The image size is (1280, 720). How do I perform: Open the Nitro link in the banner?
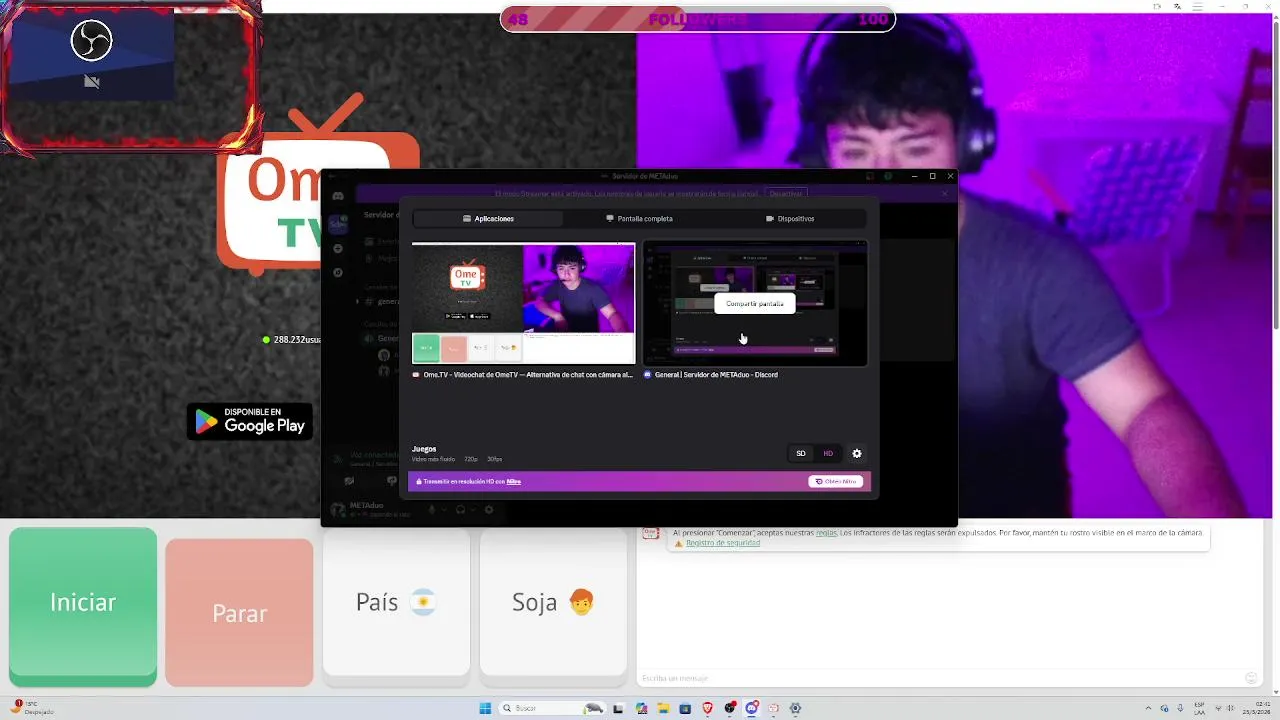point(513,481)
